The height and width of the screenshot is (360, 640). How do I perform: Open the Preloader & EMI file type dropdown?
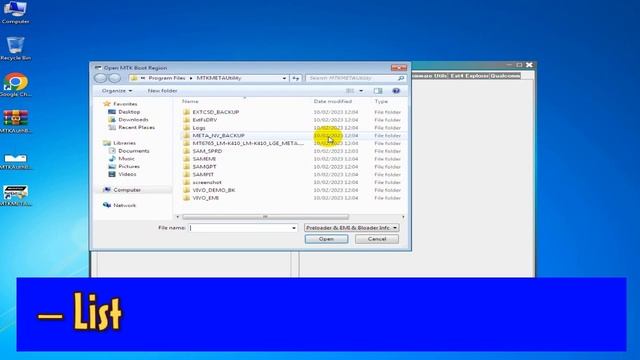(351, 228)
